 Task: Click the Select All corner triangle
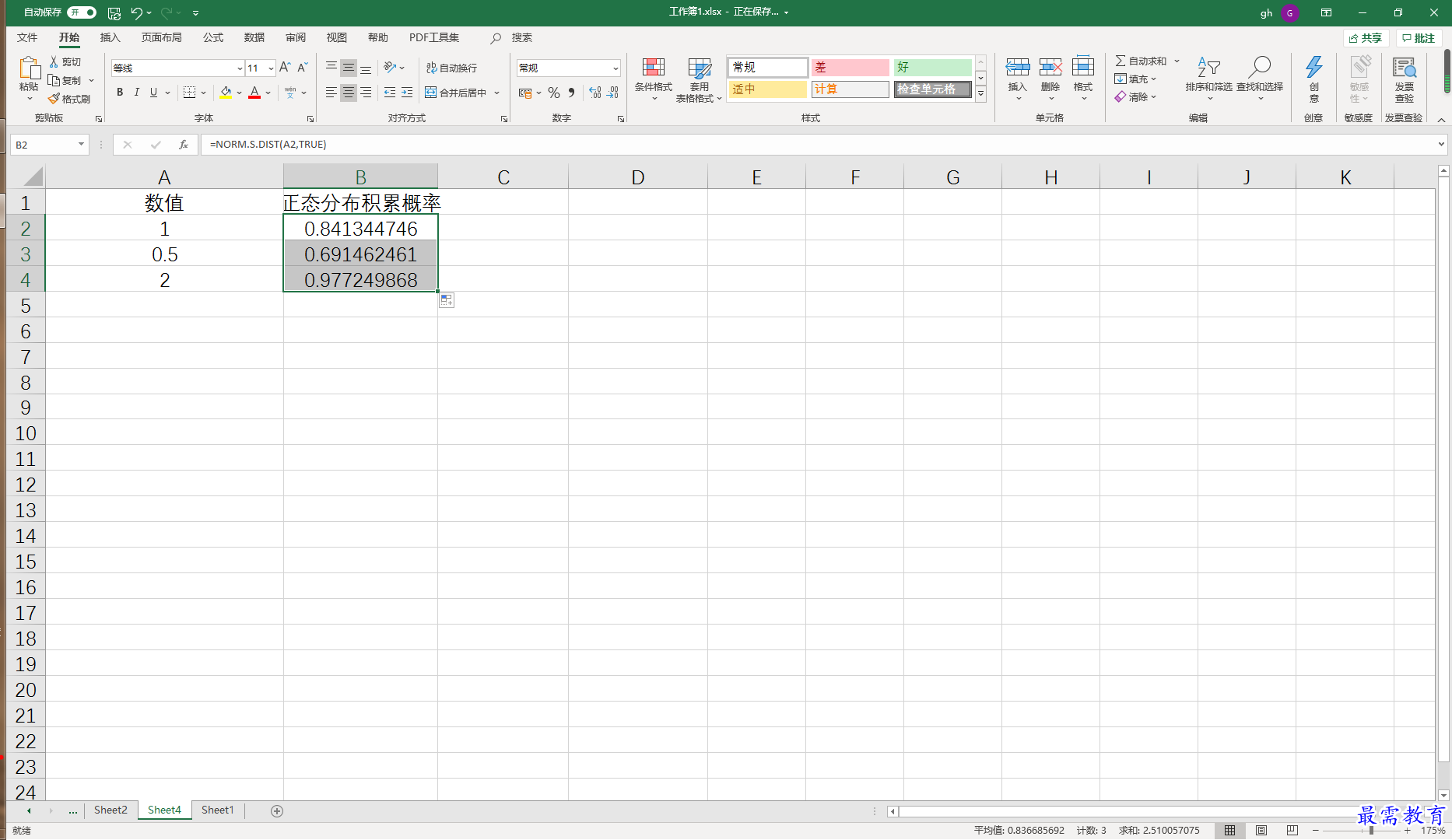(32, 177)
